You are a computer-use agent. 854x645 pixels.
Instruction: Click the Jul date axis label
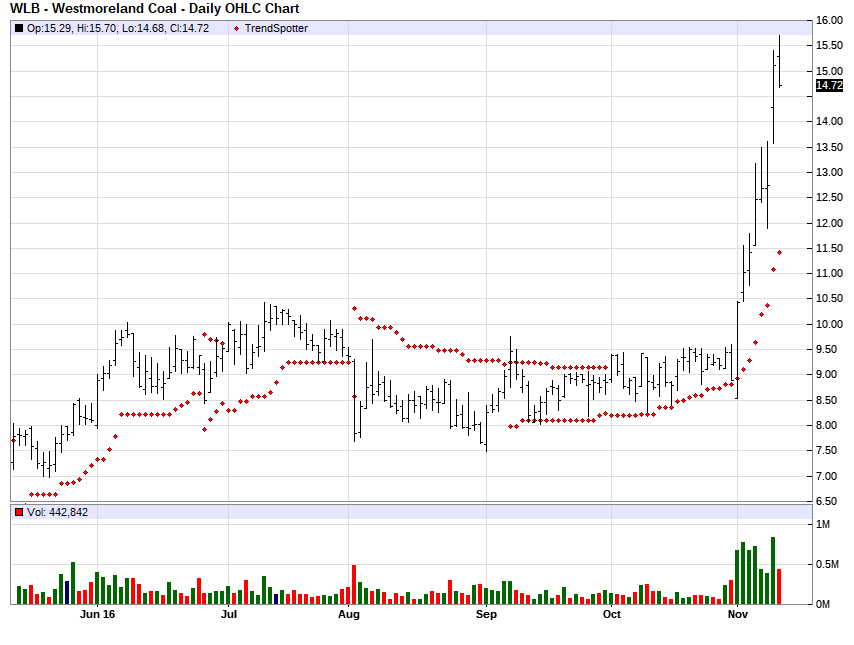[x=229, y=614]
